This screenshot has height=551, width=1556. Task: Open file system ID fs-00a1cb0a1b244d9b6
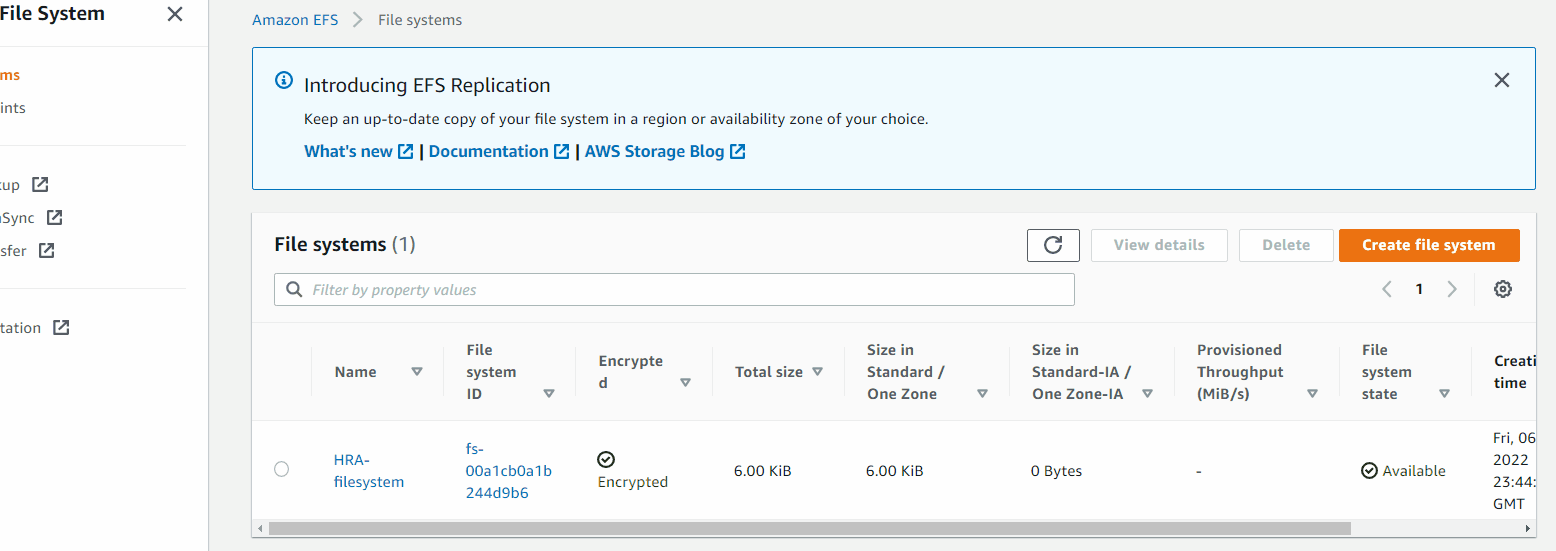point(509,471)
